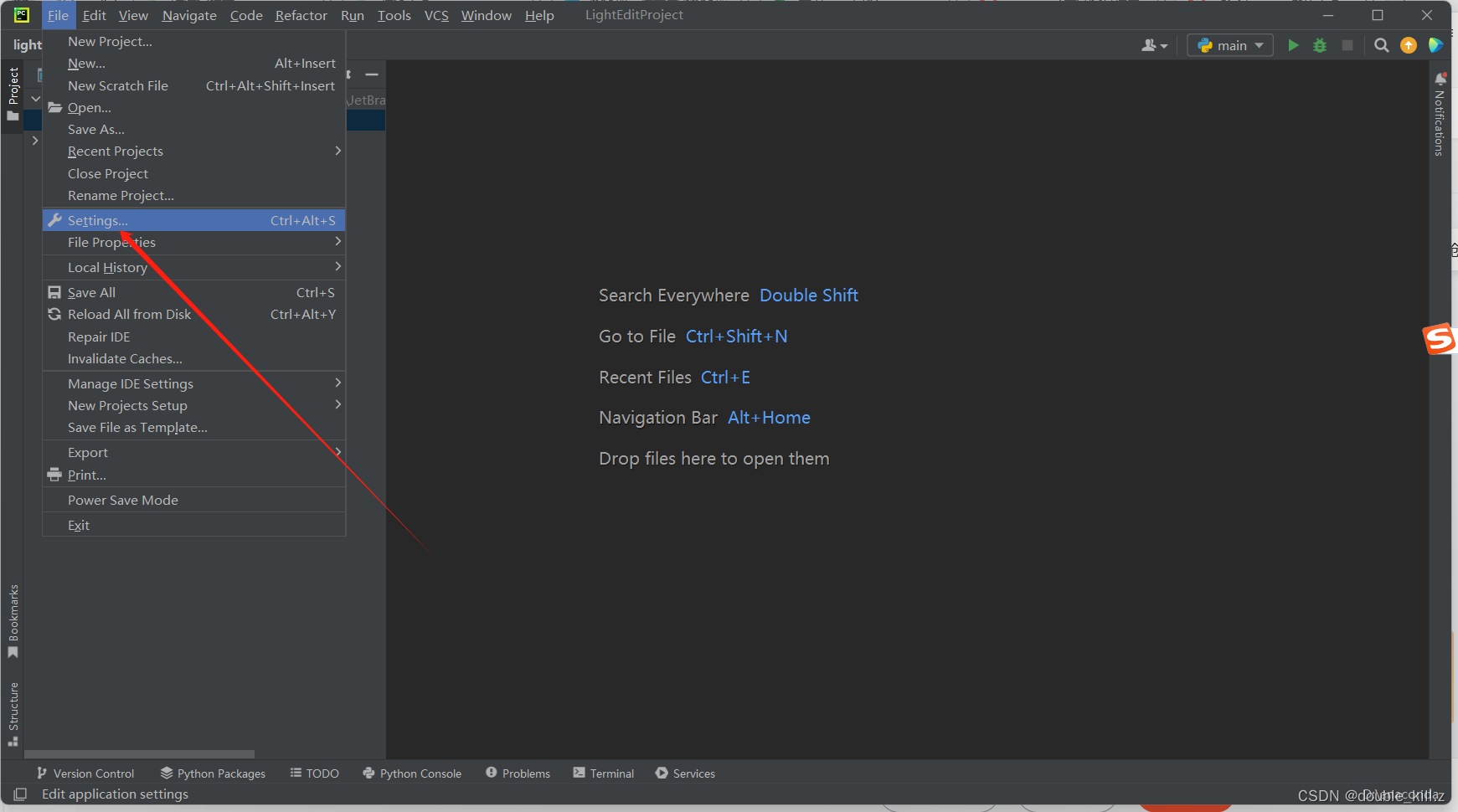Expand the New Projects Setup submenu
The image size is (1458, 812).
(193, 406)
